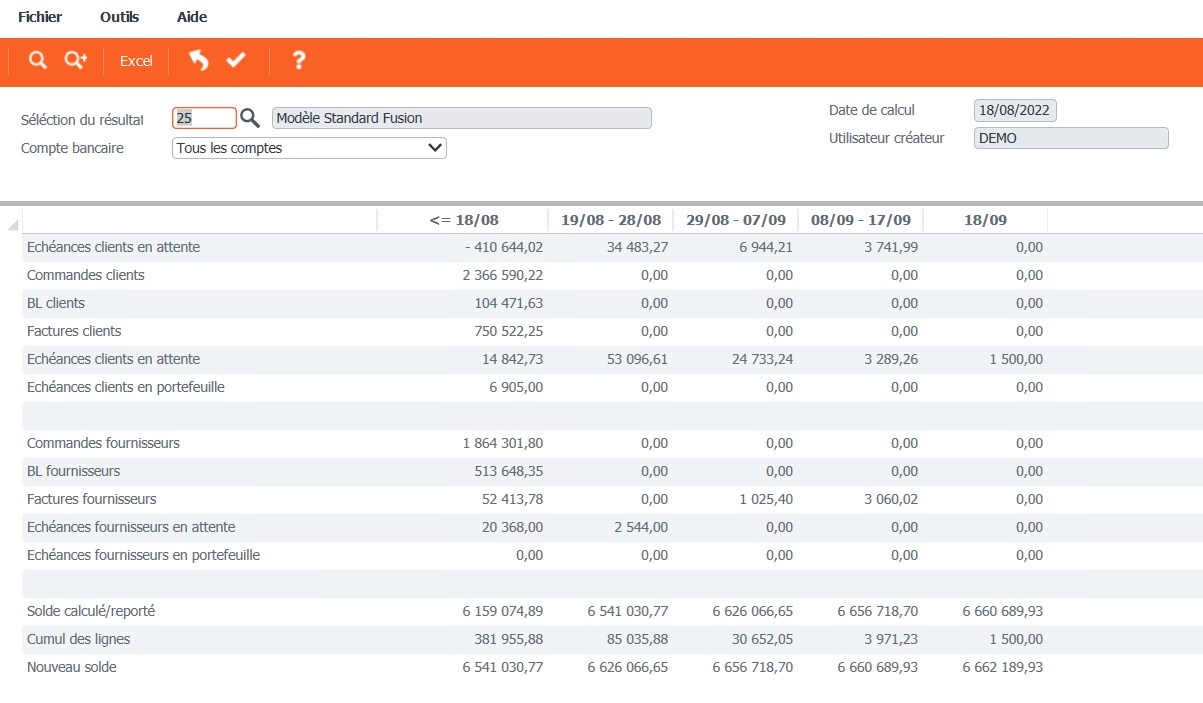Click the Modèle Standard Fusion field
The width and height of the screenshot is (1203, 703).
pos(461,118)
